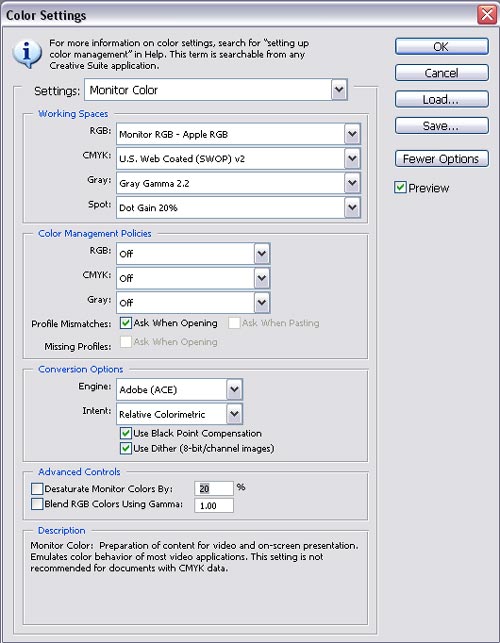Open the Spot Dot Gain 20% dropdown

click(238, 207)
